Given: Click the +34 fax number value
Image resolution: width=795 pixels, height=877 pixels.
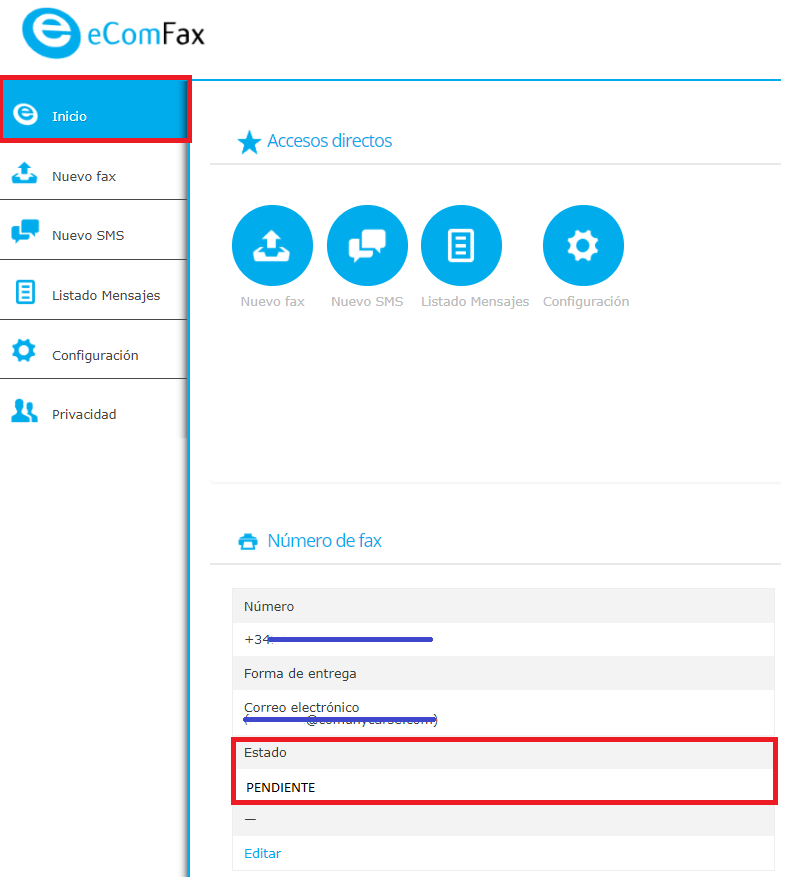Looking at the screenshot, I should [338, 639].
